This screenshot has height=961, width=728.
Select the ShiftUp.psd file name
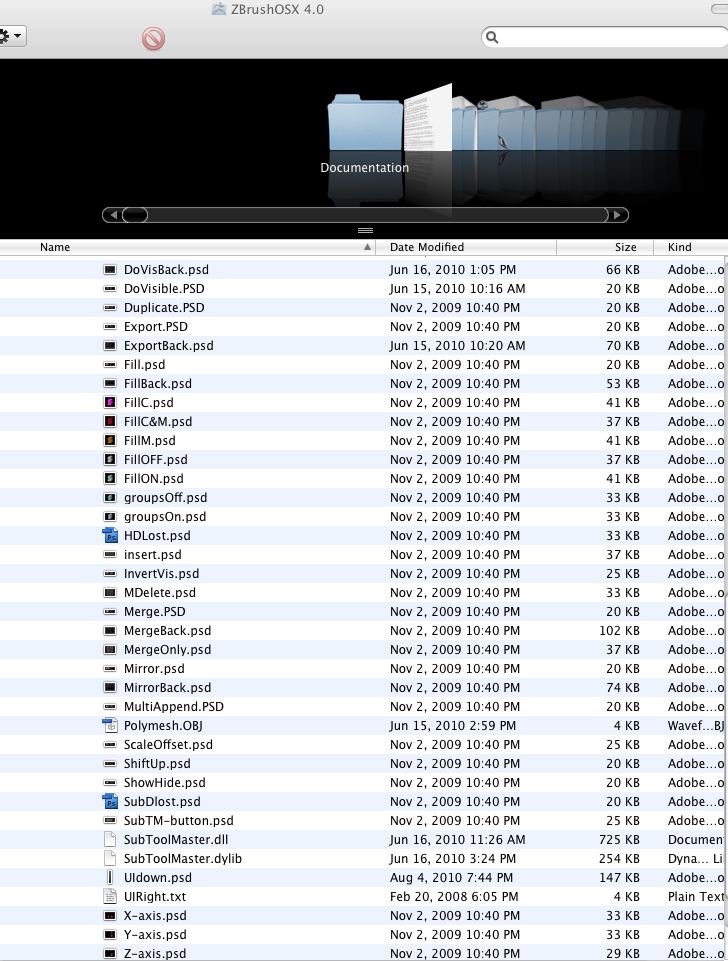click(x=157, y=764)
